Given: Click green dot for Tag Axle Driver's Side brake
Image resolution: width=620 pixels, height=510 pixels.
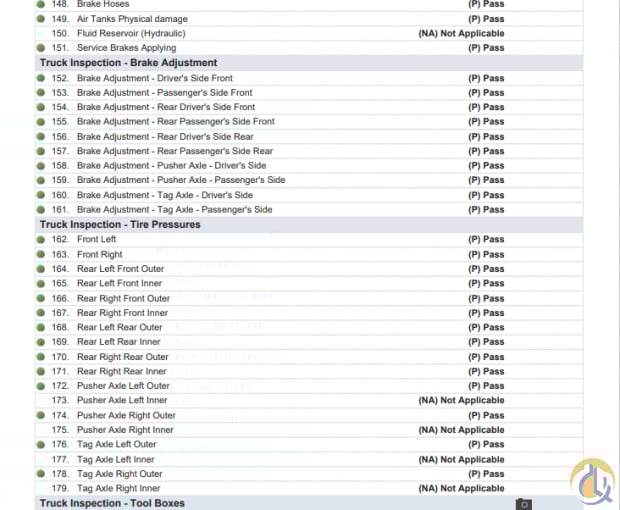Looking at the screenshot, I should click(x=41, y=195).
